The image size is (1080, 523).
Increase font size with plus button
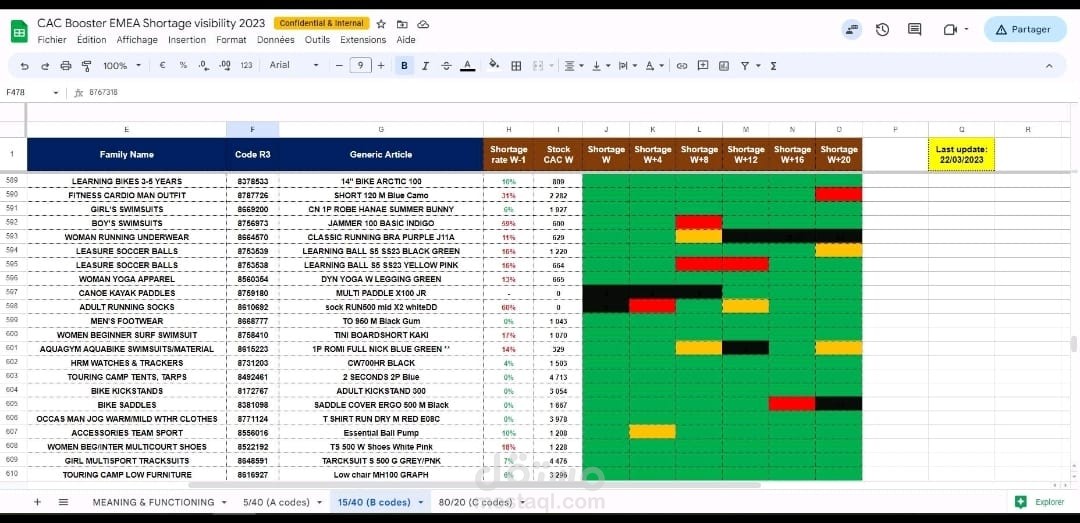tap(381, 65)
